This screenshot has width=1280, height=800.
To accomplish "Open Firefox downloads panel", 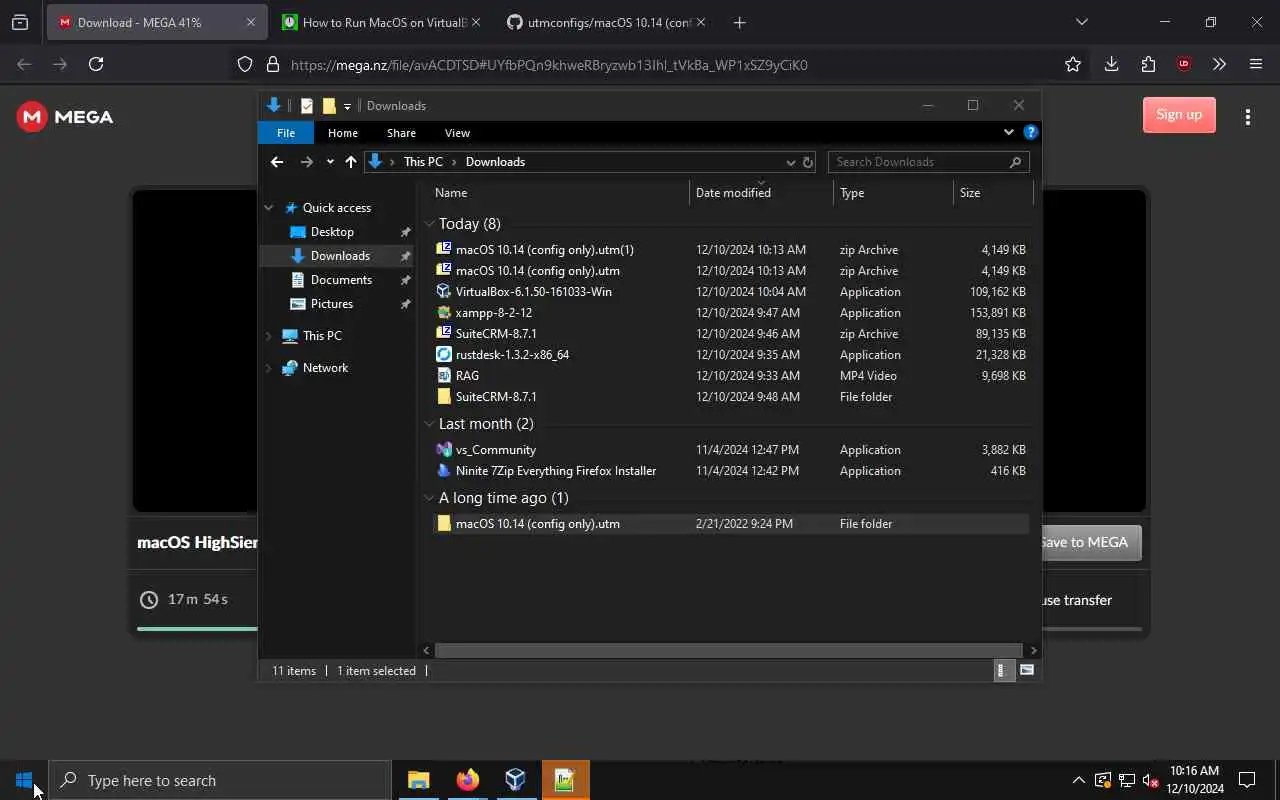I will [x=1111, y=64].
